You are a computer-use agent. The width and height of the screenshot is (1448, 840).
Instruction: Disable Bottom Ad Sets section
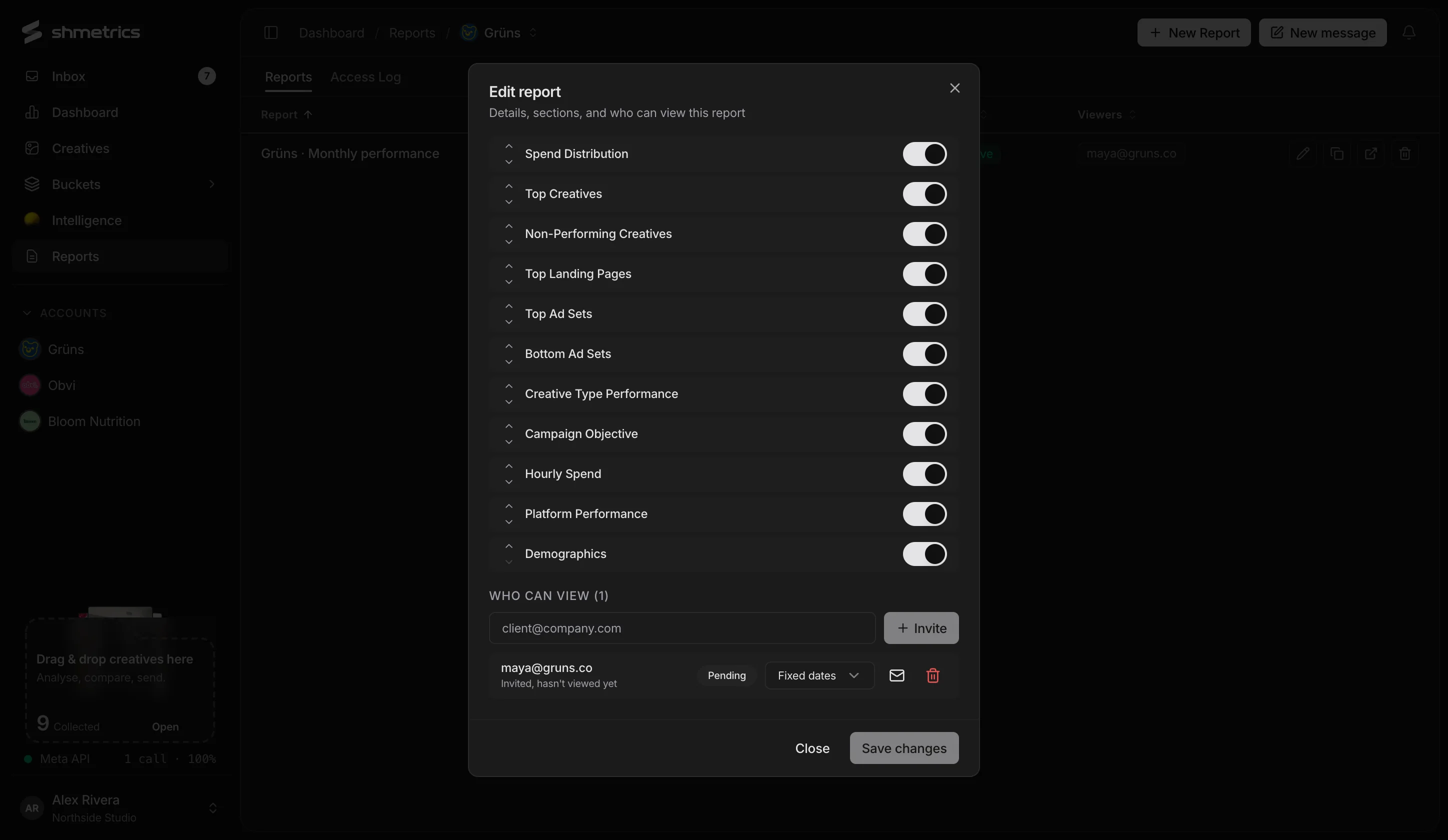pyautogui.click(x=924, y=354)
